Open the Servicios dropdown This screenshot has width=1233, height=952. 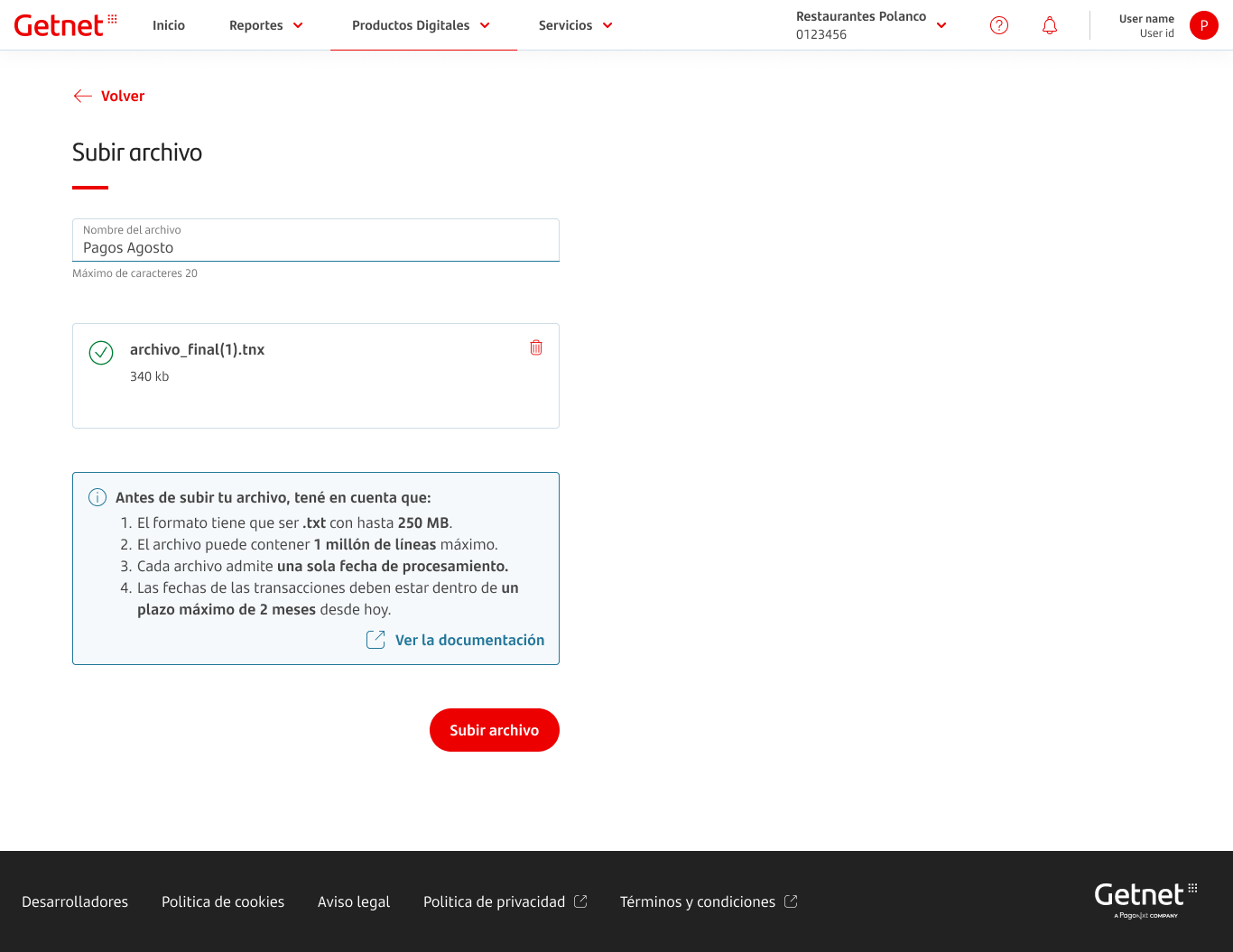click(576, 25)
